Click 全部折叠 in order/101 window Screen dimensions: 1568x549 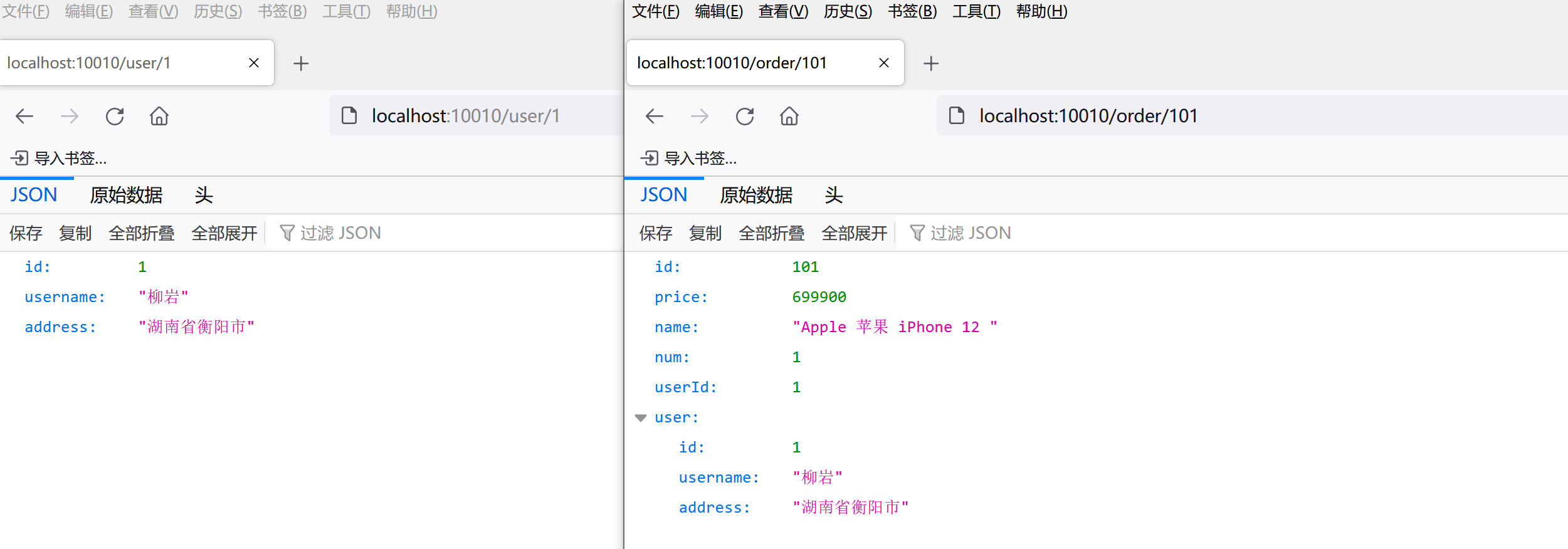point(772,233)
